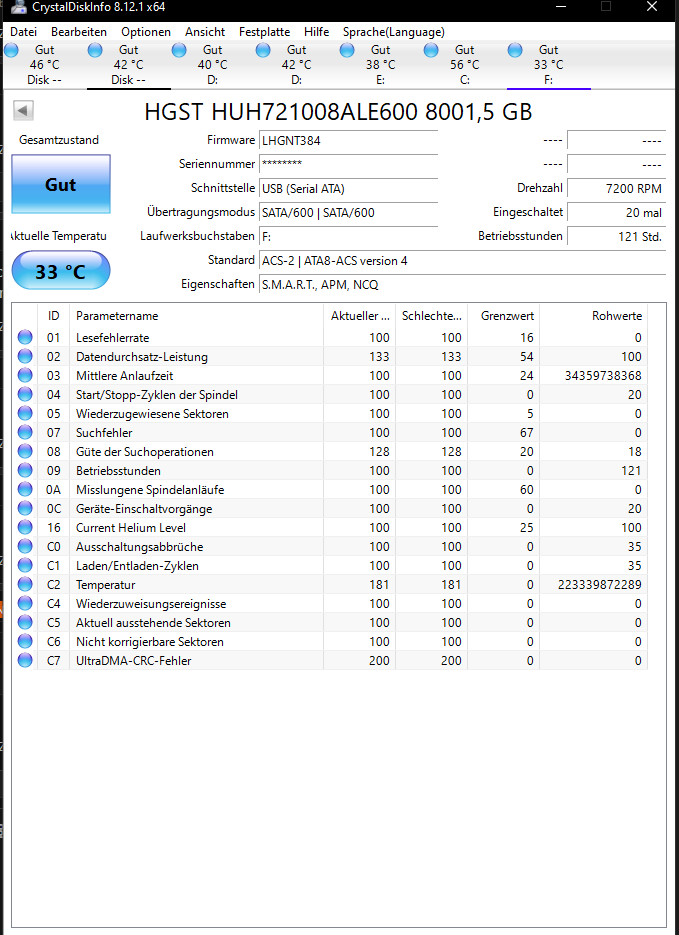Click status icon for Lesefehlerrate row
Image resolution: width=679 pixels, height=935 pixels.
(25, 338)
